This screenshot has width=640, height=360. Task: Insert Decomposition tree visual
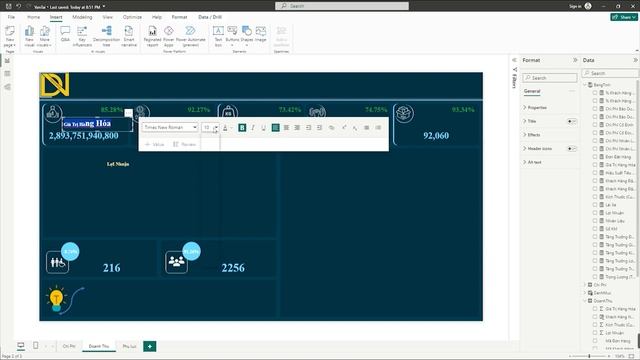pyautogui.click(x=107, y=36)
